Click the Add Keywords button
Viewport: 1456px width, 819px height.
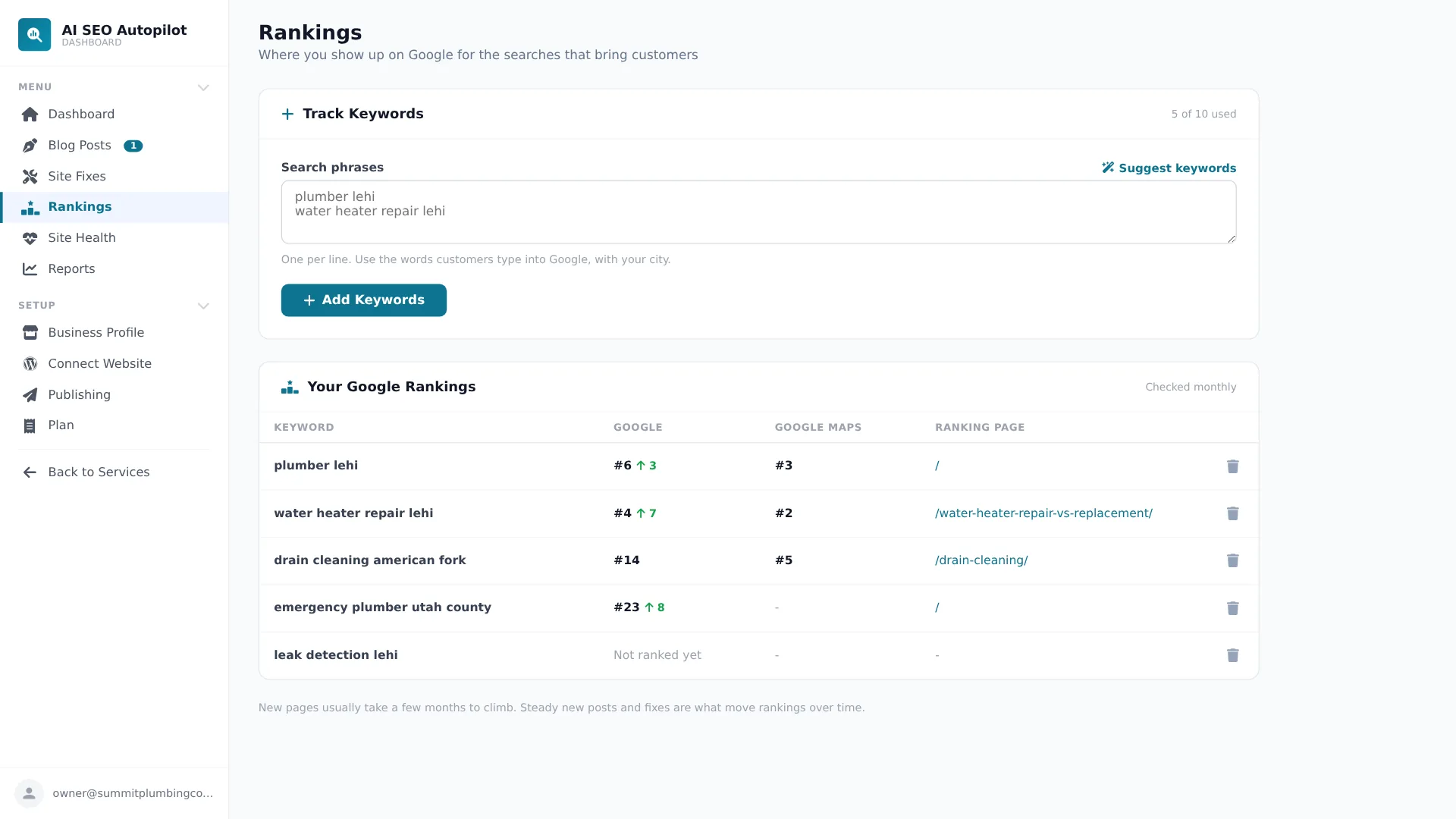(363, 300)
